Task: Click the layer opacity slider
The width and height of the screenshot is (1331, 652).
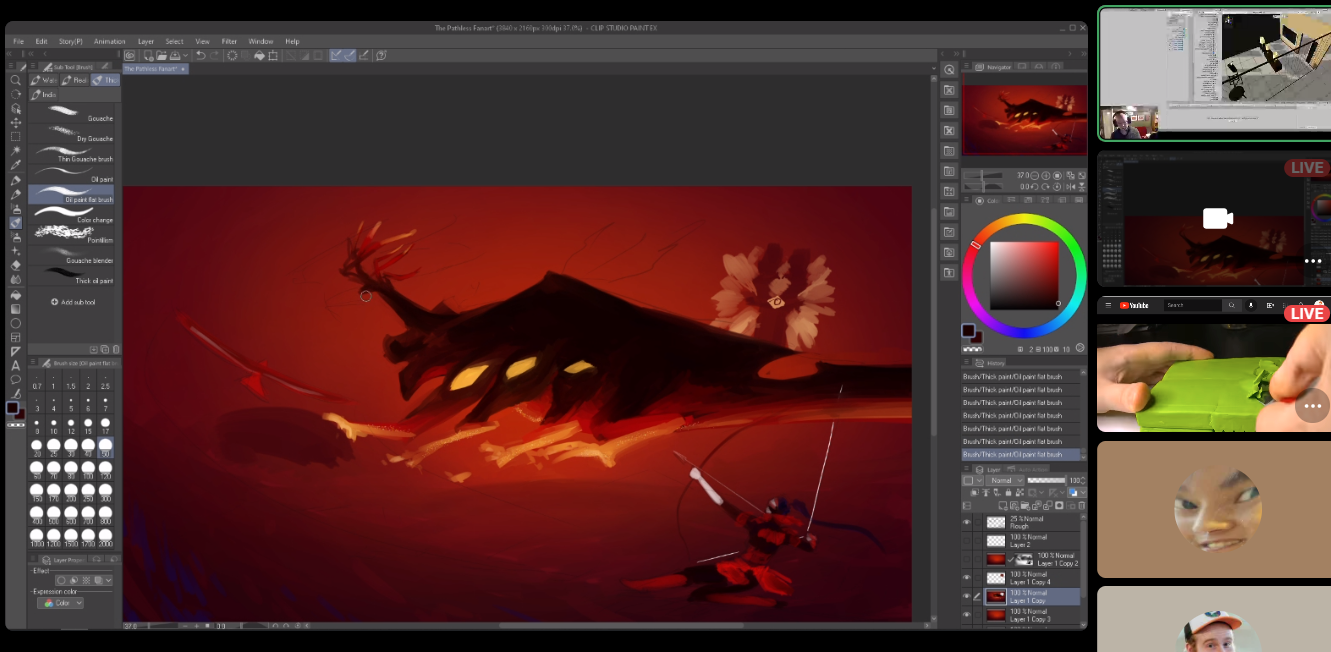Action: point(1046,480)
